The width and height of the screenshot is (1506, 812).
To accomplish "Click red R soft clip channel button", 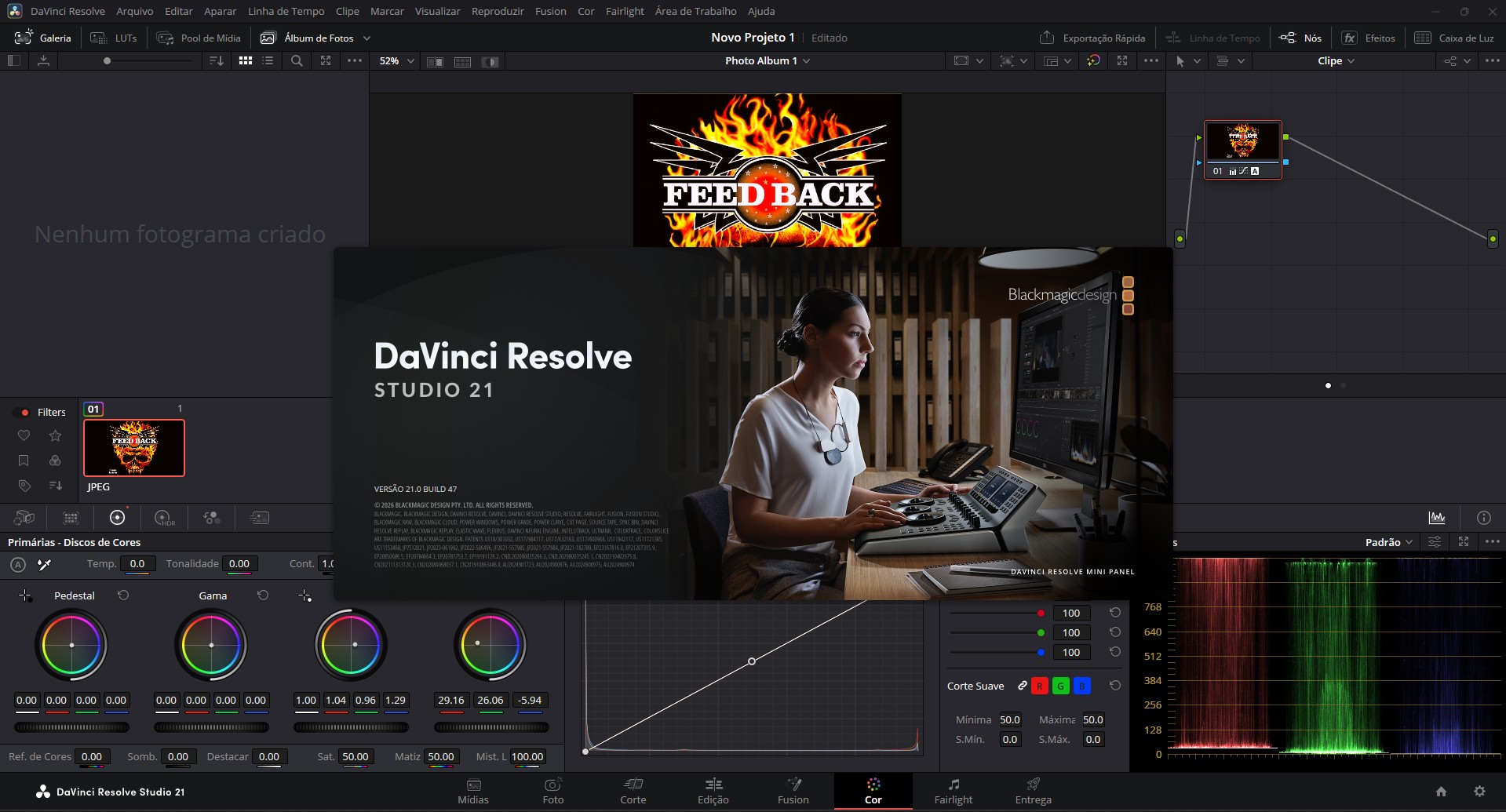I will 1039,686.
